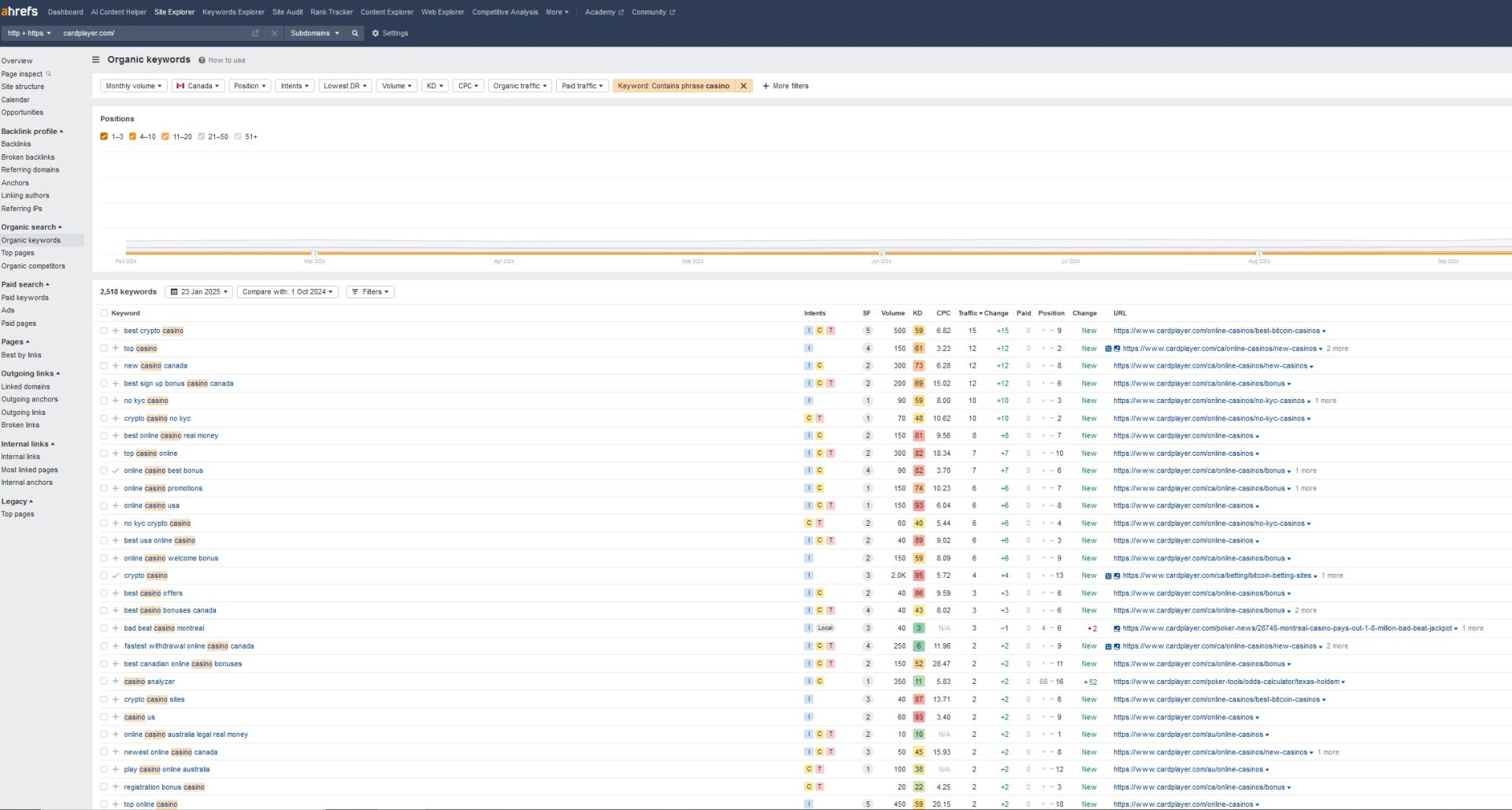
Task: Click the Mar 2024 chart timeline marker
Action: [315, 253]
